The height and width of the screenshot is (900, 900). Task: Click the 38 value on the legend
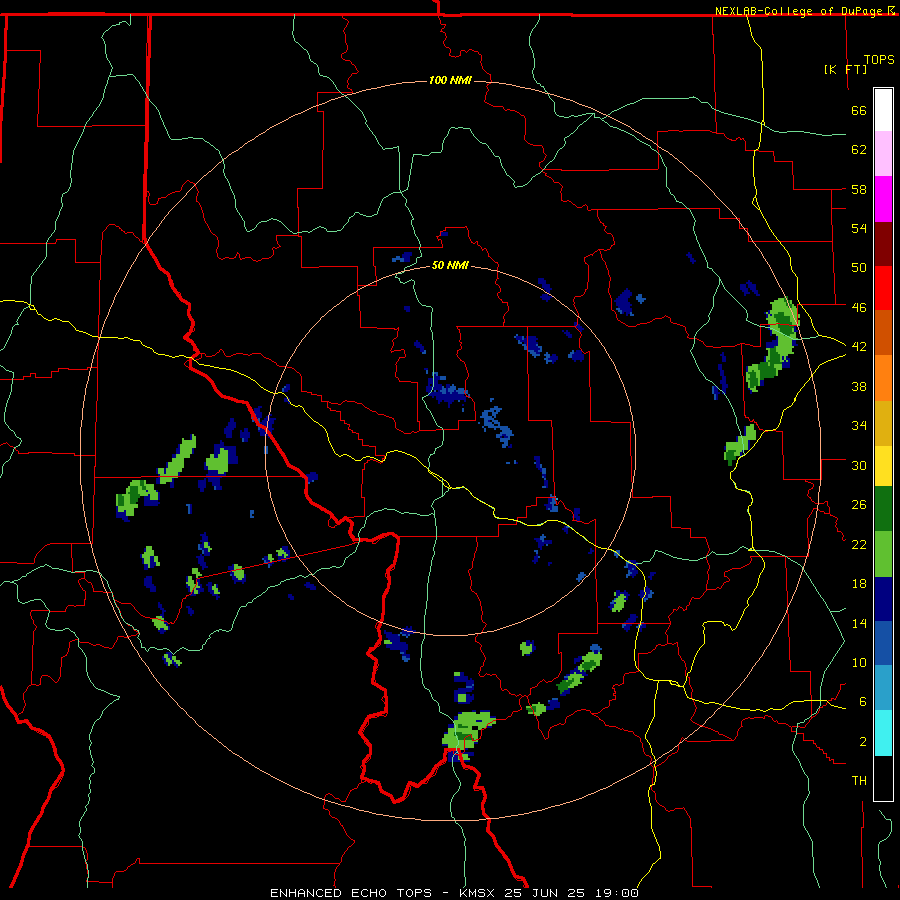[x=859, y=386]
